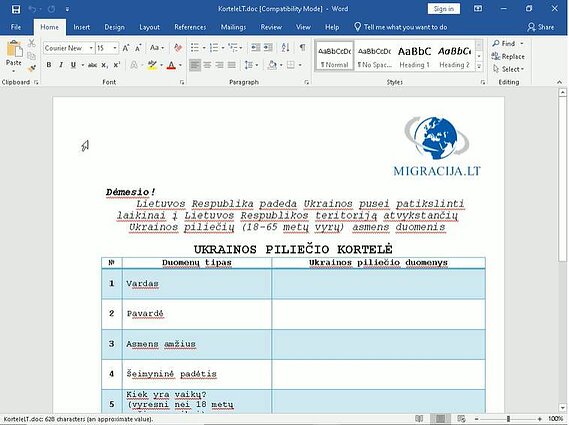Center the paragraph text
Image resolution: width=569 pixels, height=425 pixels.
click(x=207, y=65)
